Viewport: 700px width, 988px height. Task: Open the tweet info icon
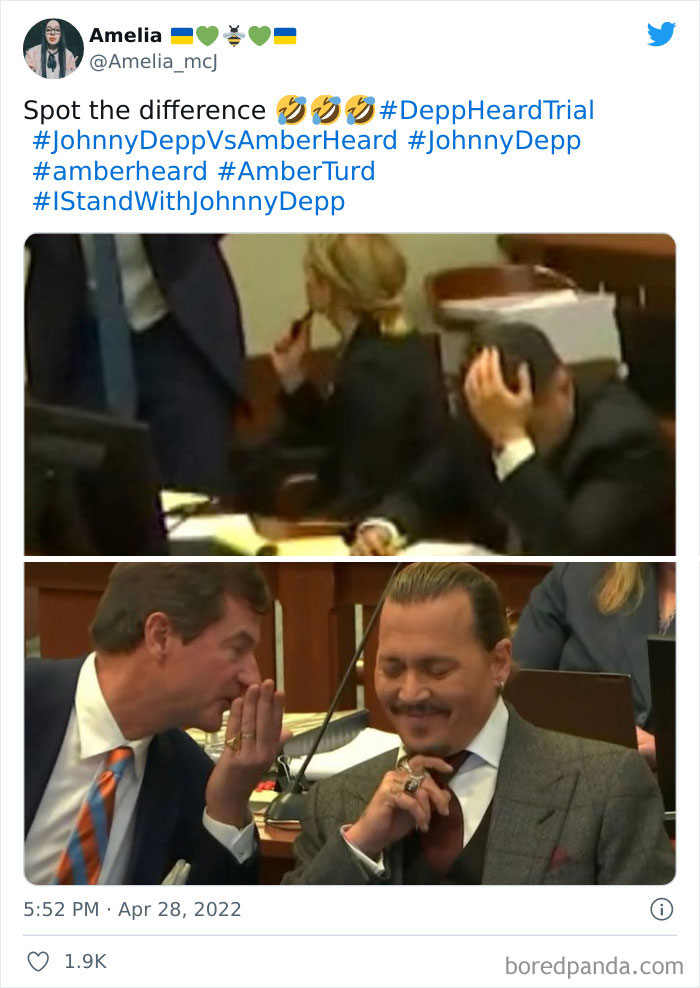(662, 909)
